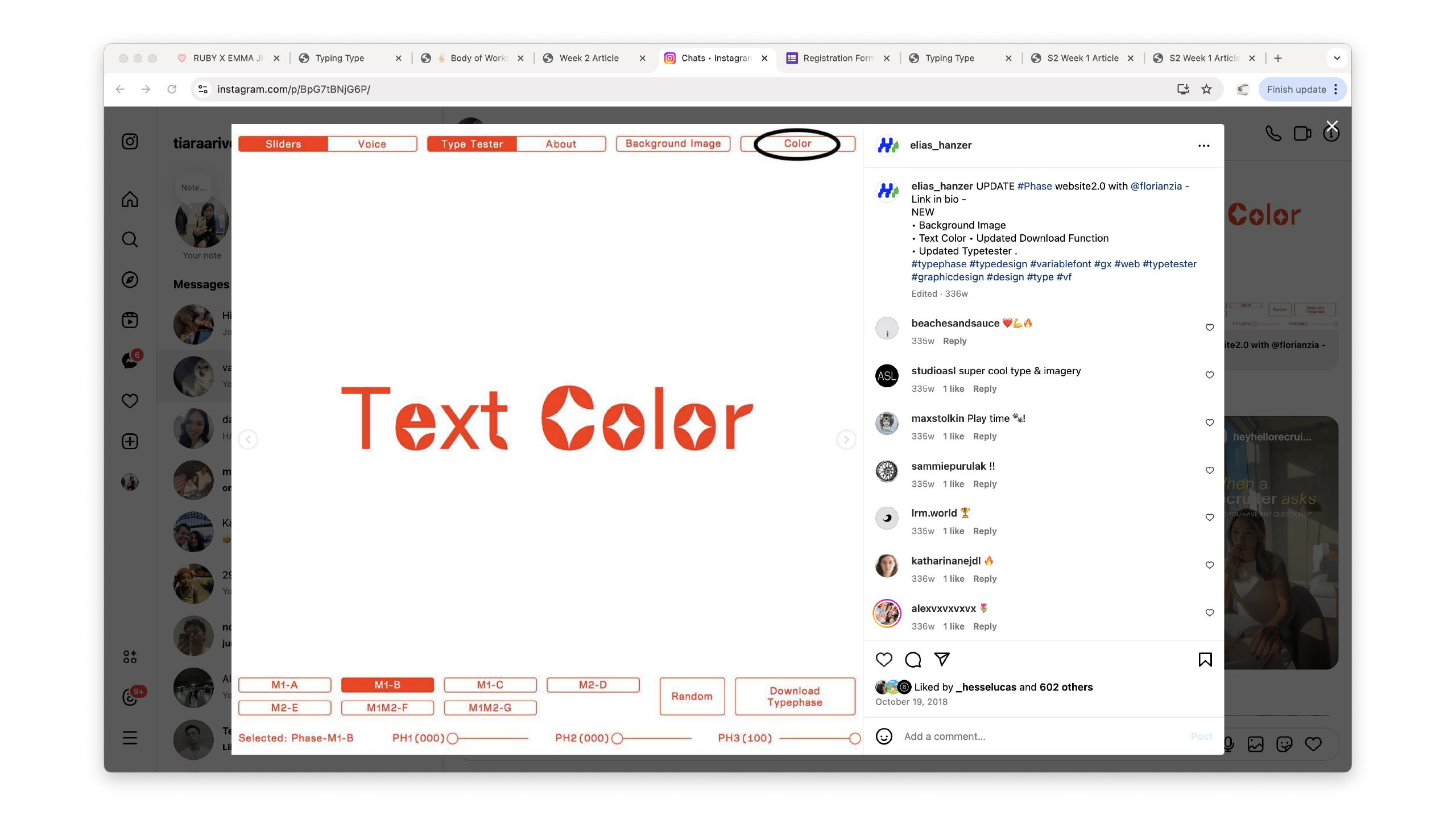
Task: Like alexvxvxvxvx's comment
Action: pyautogui.click(x=1209, y=612)
